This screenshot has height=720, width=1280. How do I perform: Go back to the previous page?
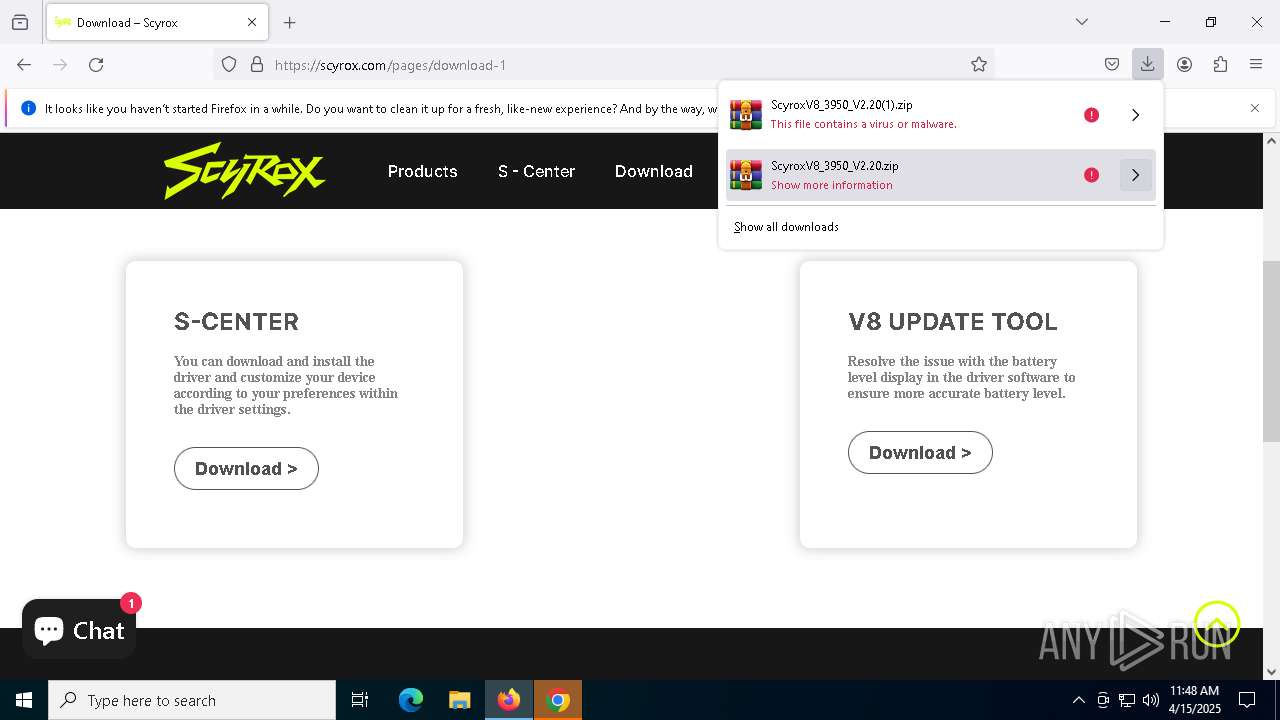tap(24, 64)
